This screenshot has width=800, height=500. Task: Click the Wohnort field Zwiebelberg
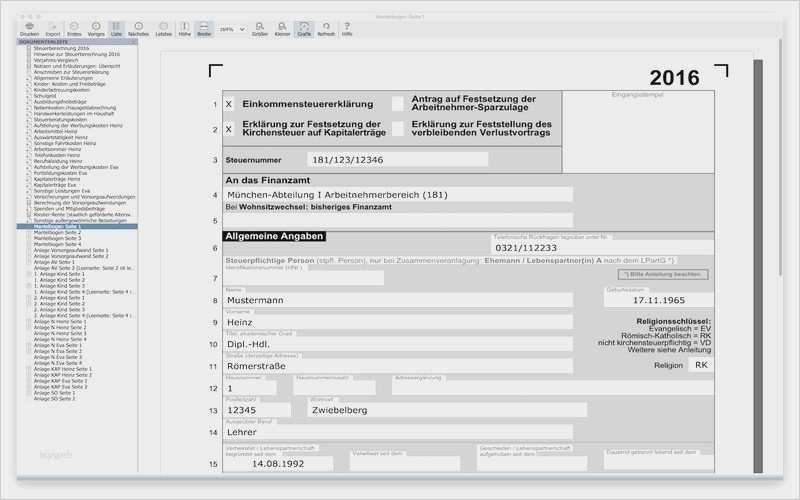[x=447, y=410]
